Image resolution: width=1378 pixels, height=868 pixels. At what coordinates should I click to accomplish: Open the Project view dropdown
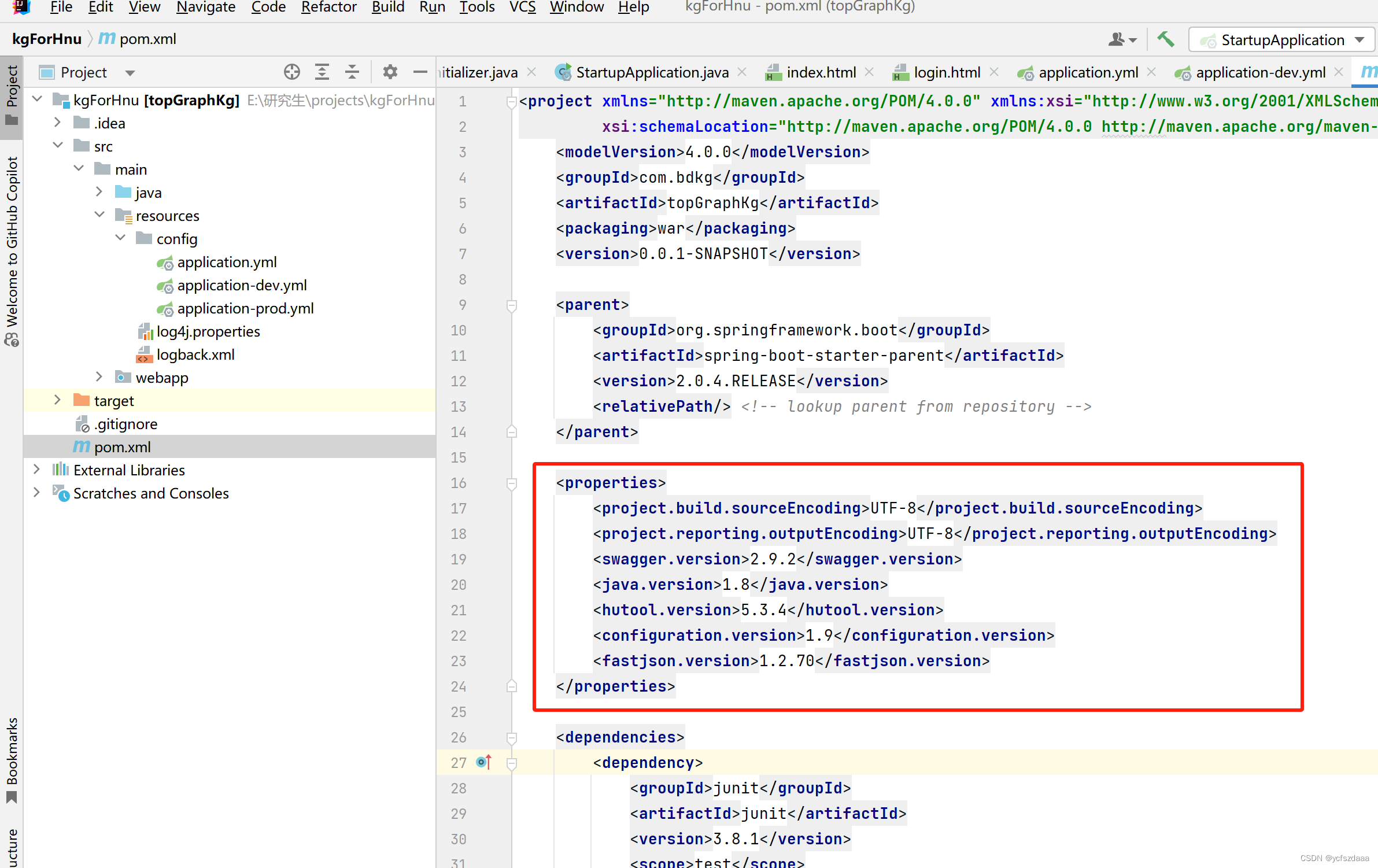point(130,73)
